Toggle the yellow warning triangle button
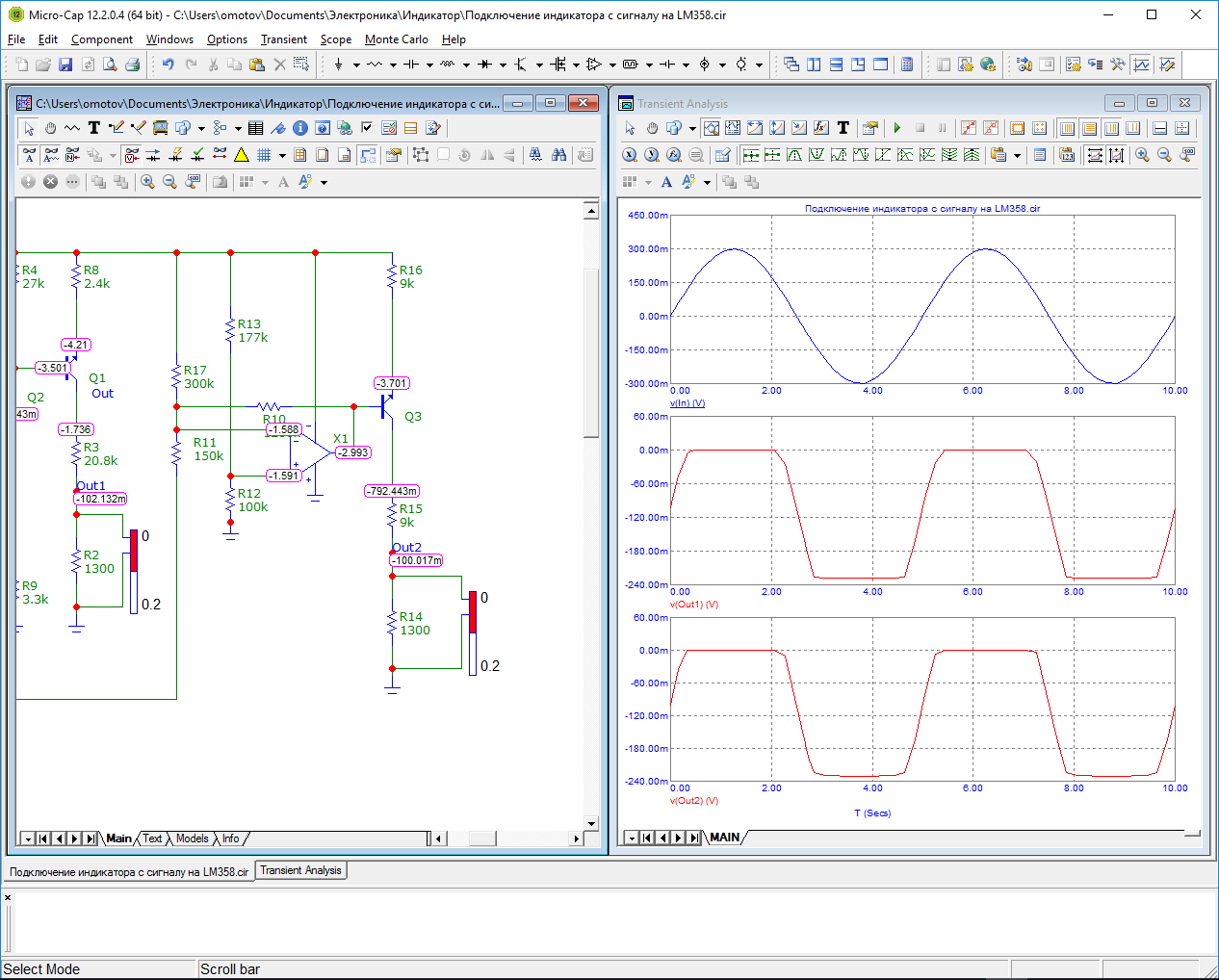The image size is (1219, 980). tap(242, 155)
